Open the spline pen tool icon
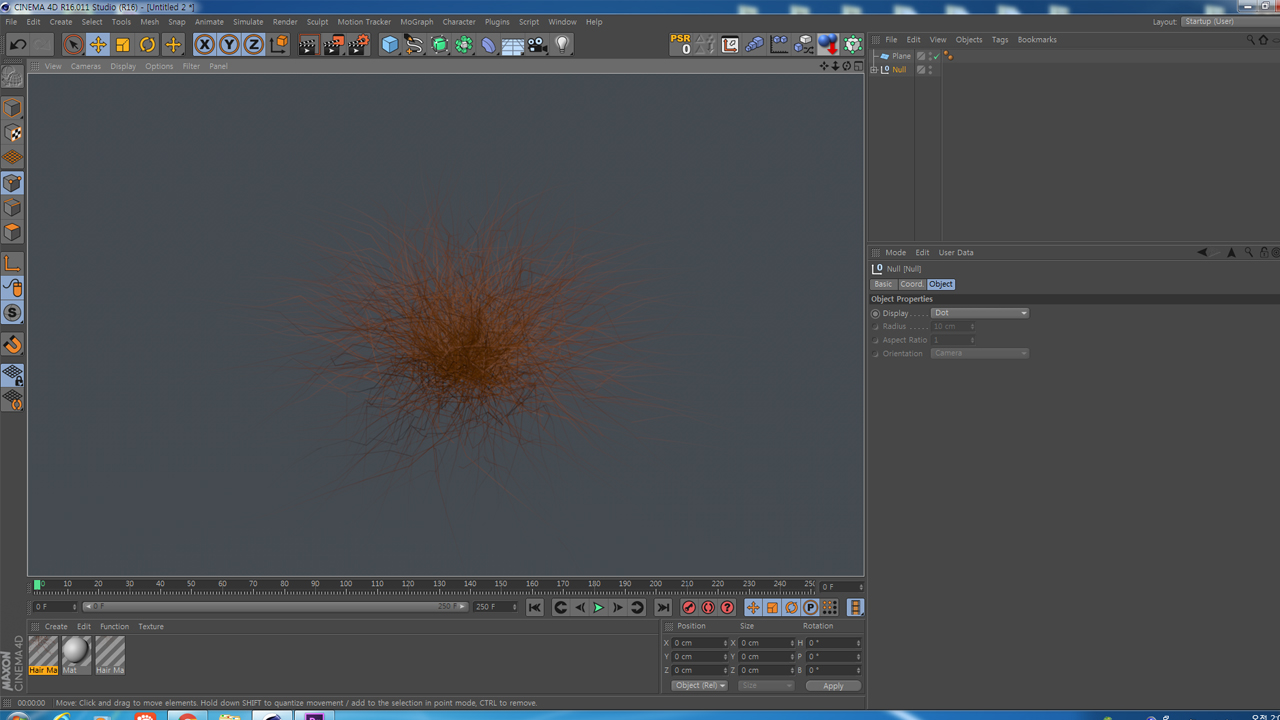The height and width of the screenshot is (720, 1280). (x=414, y=44)
